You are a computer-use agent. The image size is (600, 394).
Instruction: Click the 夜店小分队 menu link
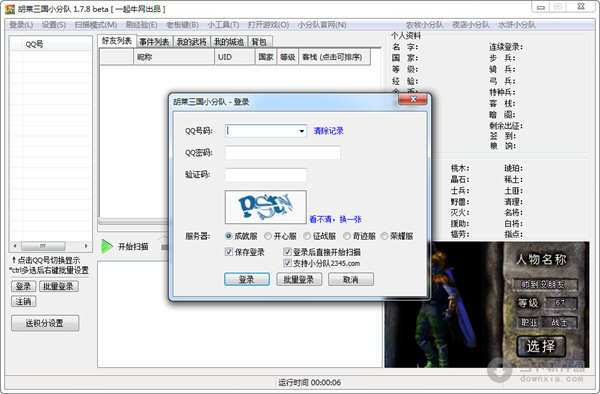(x=471, y=25)
